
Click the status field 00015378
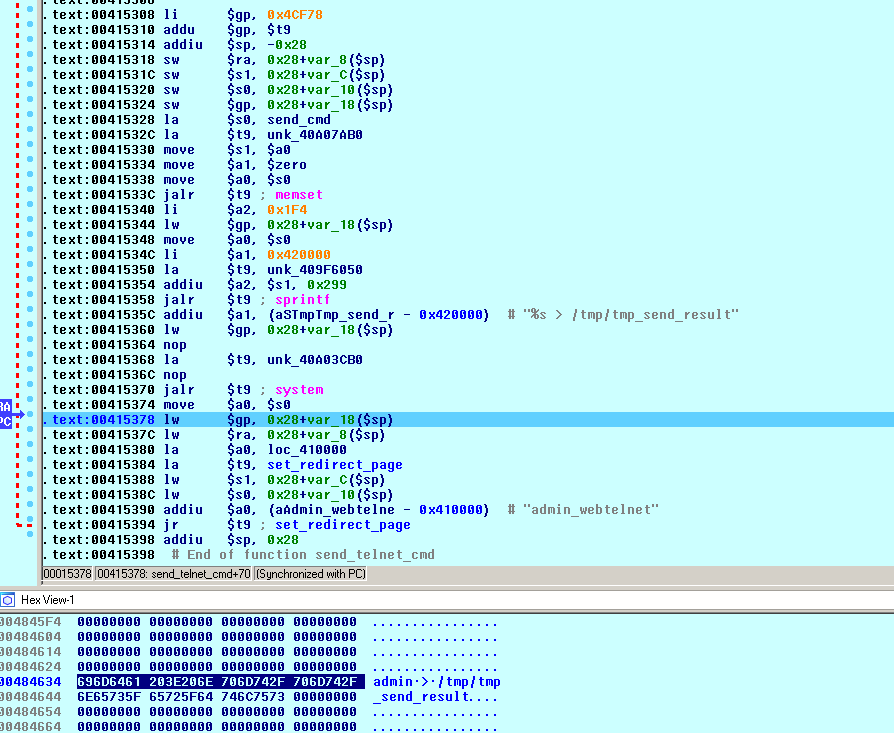(x=67, y=573)
